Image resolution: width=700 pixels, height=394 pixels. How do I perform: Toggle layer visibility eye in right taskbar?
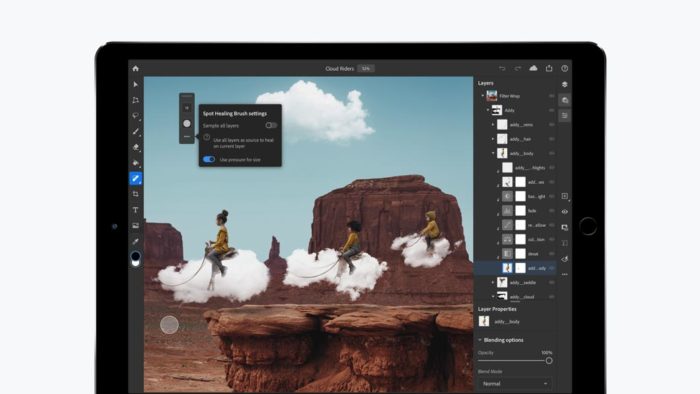coord(564,212)
